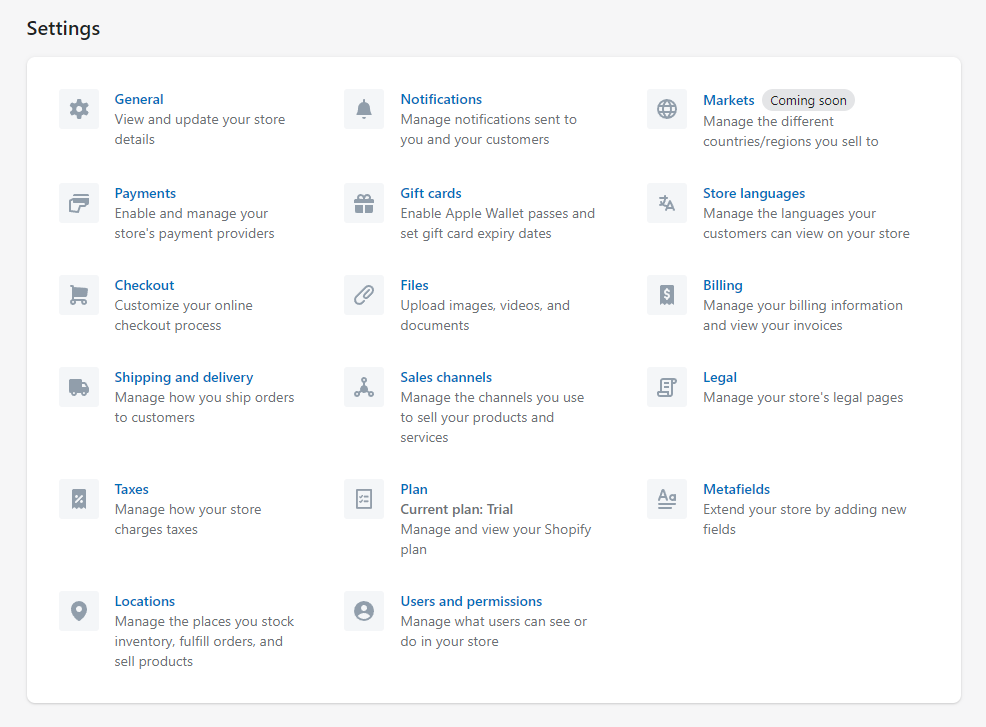
Task: Open the Legal settings link
Action: tap(720, 377)
